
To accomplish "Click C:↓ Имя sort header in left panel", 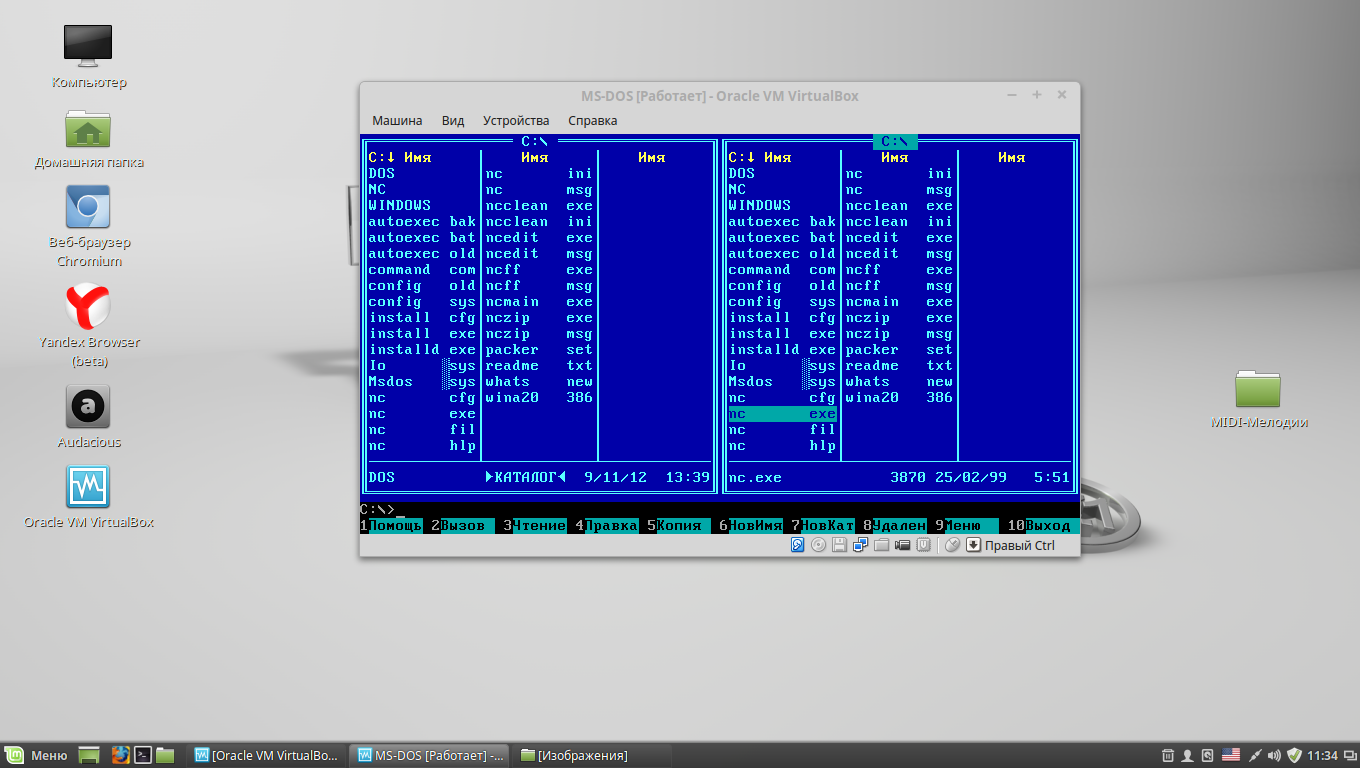I will coord(400,157).
